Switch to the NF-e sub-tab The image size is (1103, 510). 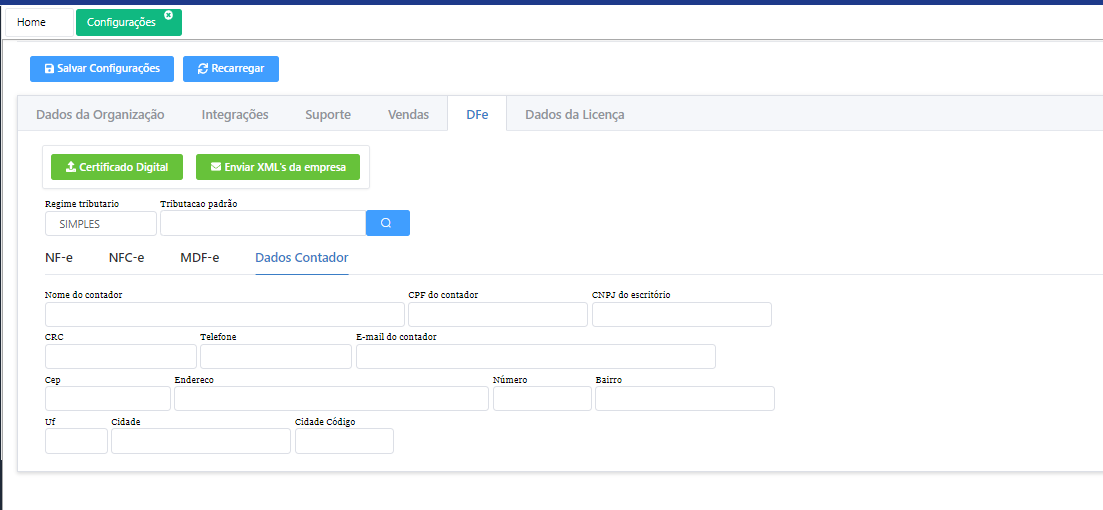[59, 257]
